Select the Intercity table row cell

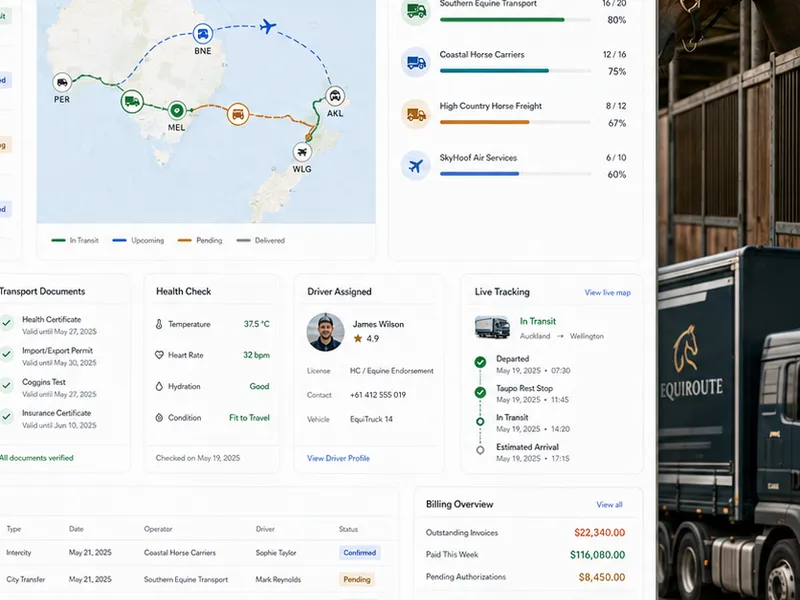(18, 553)
